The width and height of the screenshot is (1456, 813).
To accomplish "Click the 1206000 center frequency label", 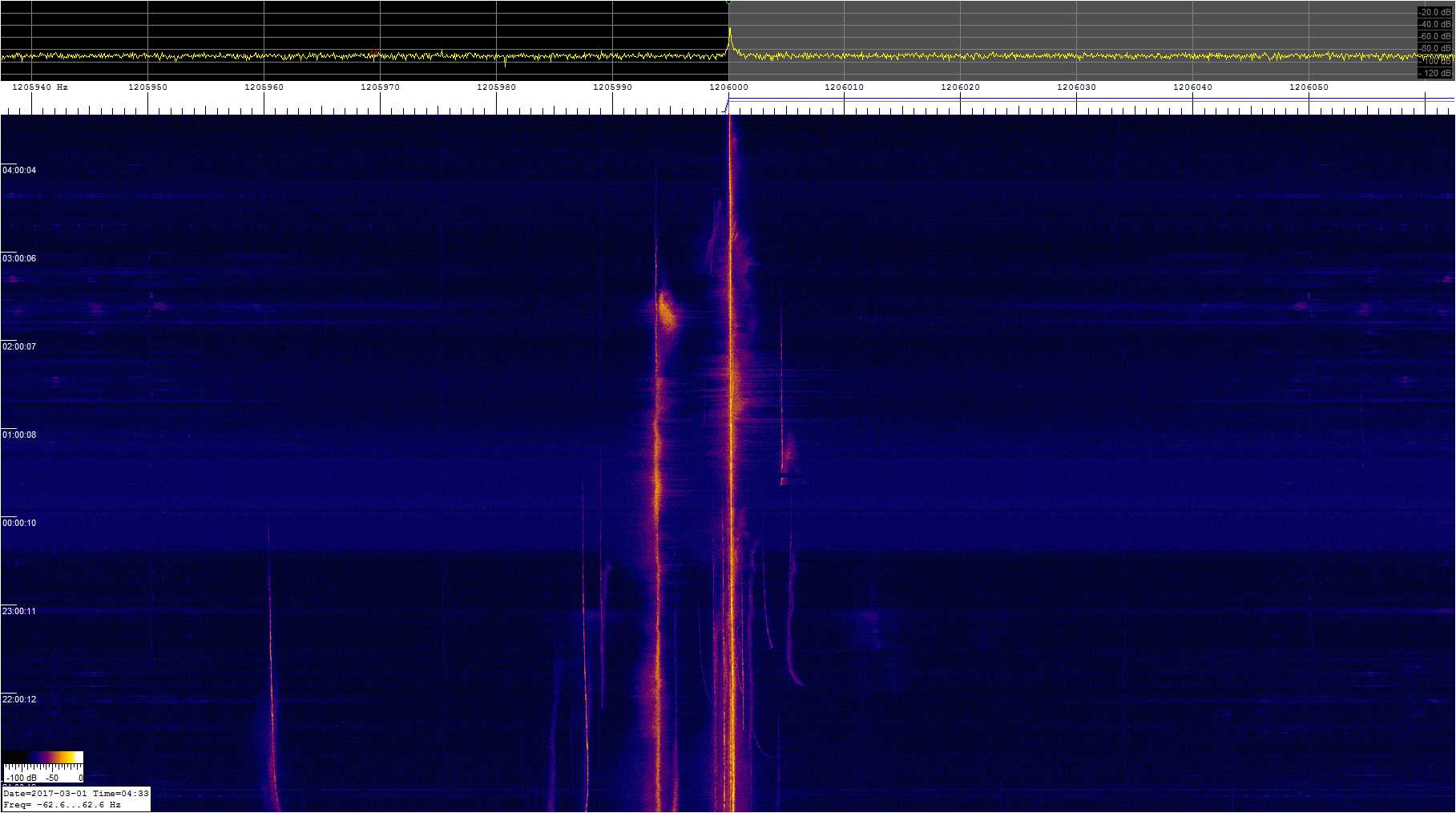I will click(728, 87).
